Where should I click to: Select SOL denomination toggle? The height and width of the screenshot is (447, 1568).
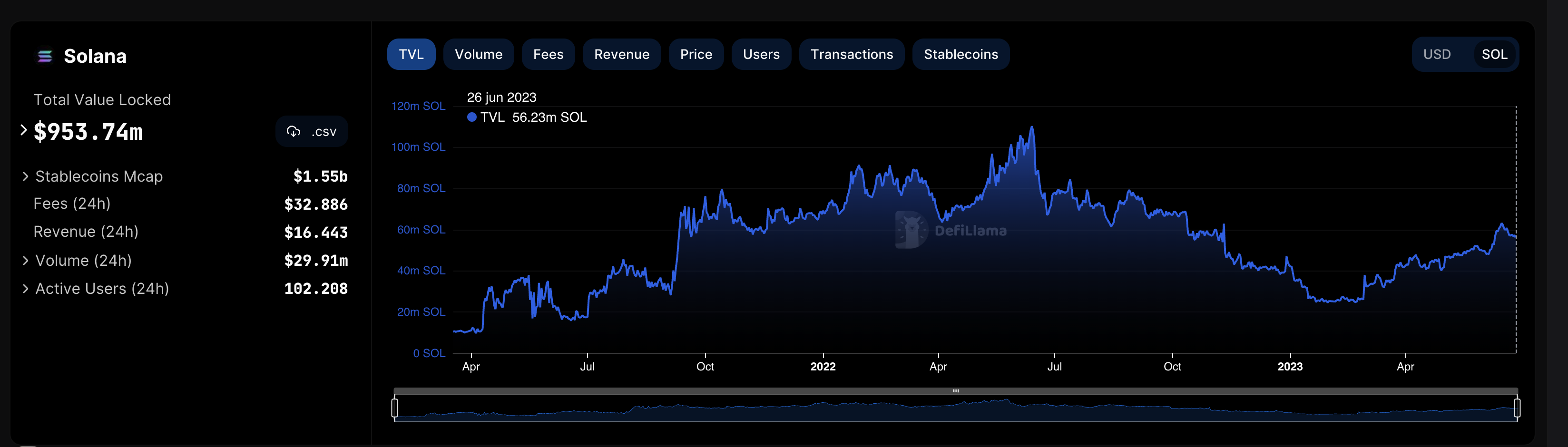click(1494, 55)
